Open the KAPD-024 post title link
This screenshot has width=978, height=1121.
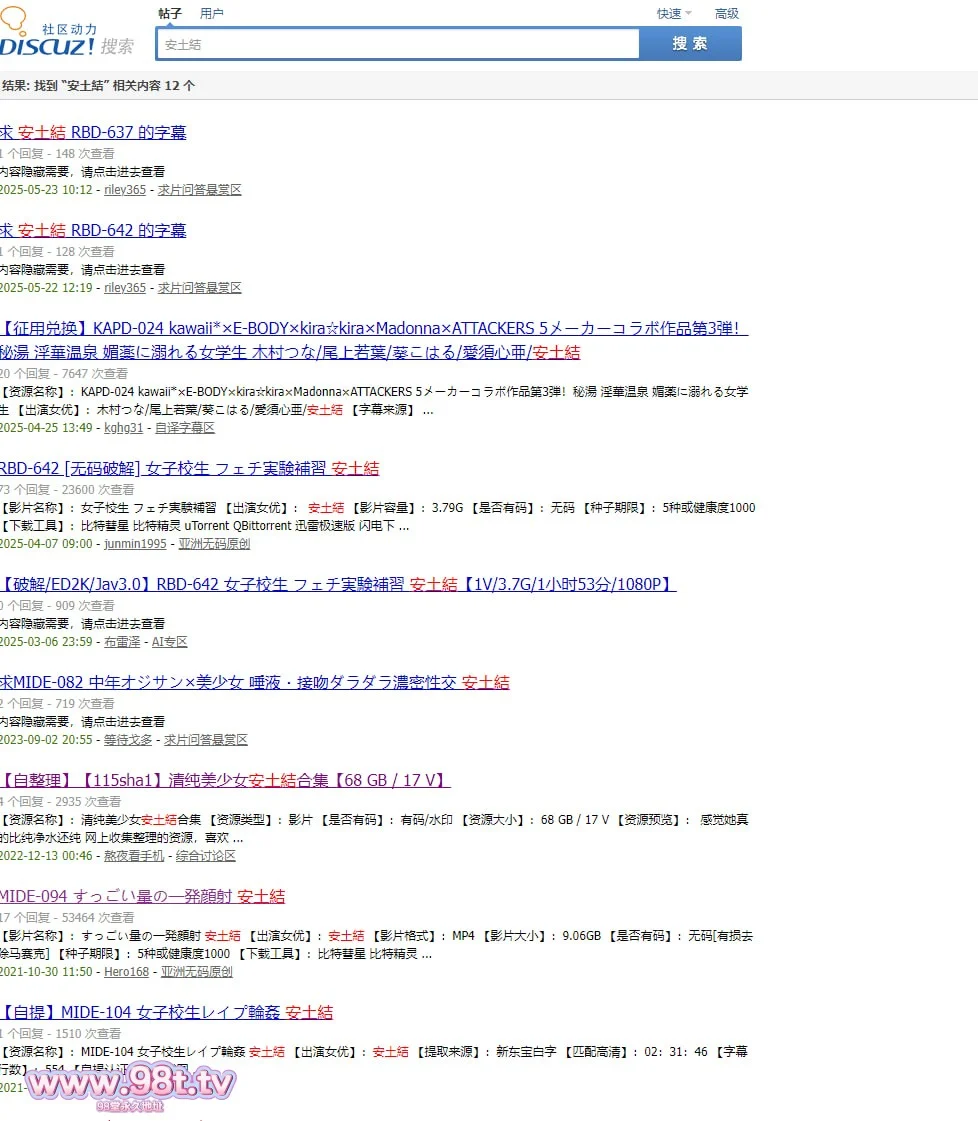click(373, 329)
